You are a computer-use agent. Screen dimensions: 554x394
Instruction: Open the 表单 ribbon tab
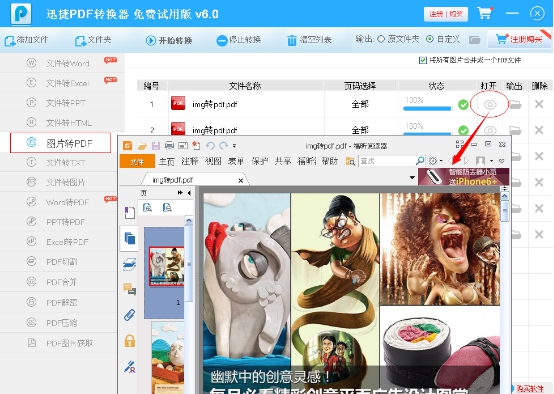pos(236,161)
